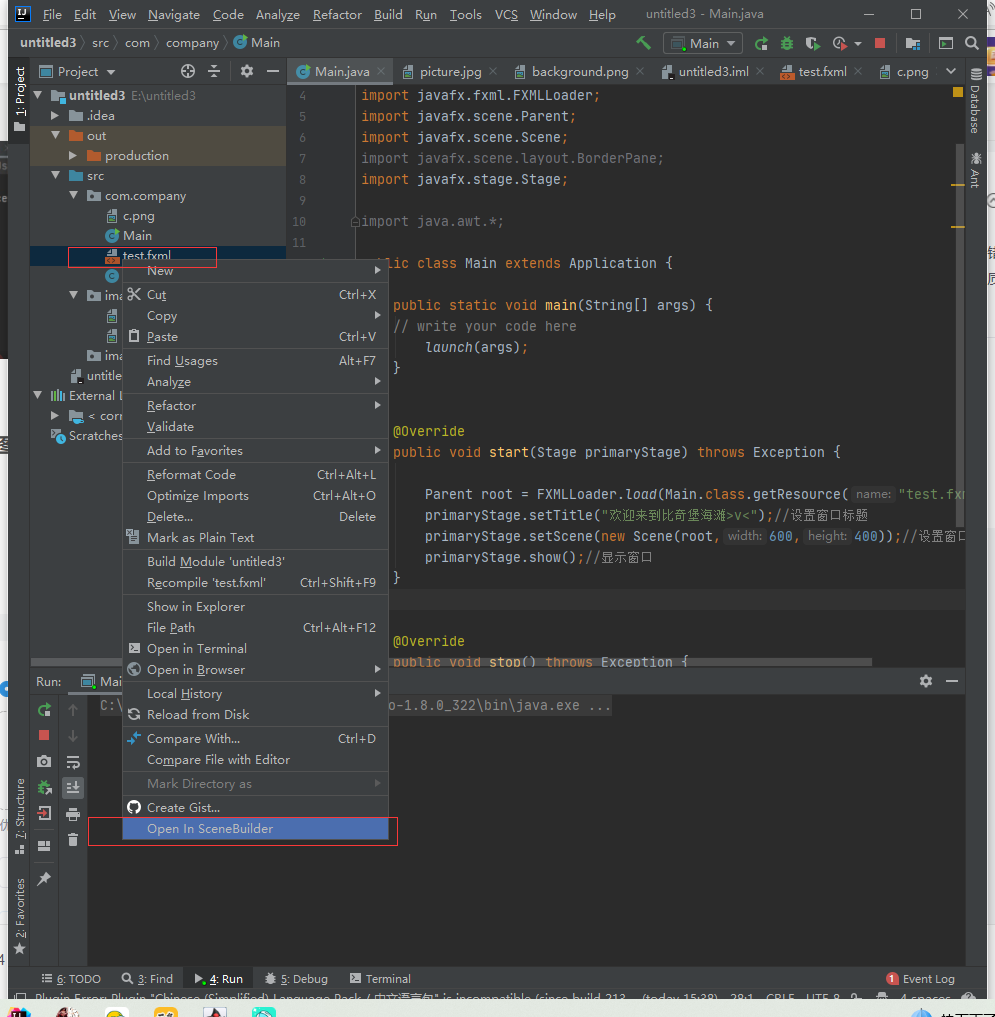Run the Main configuration with the green arrow

[x=762, y=42]
